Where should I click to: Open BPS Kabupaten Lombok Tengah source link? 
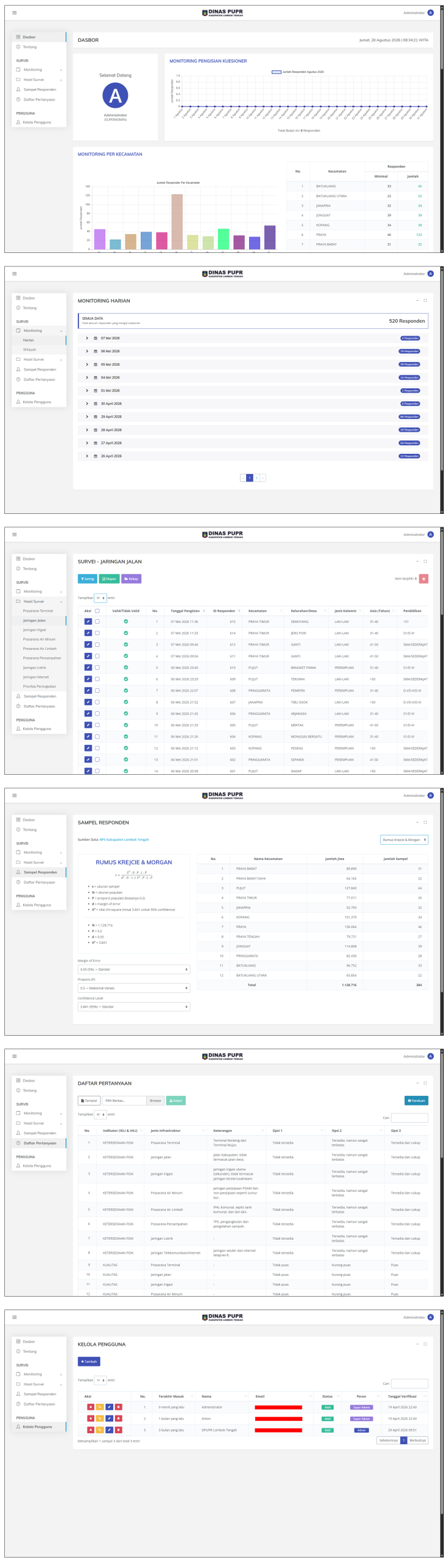click(124, 840)
